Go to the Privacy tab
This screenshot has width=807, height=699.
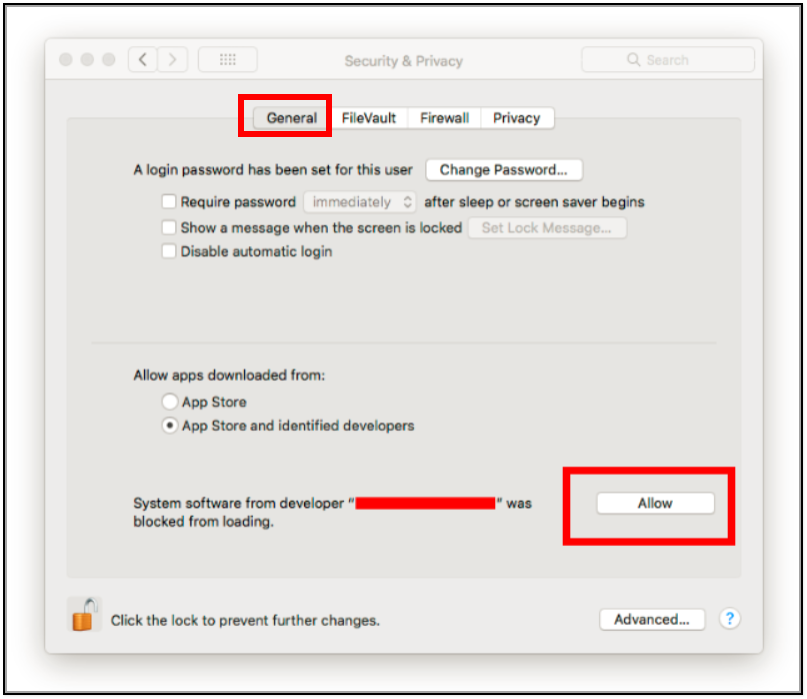(x=517, y=118)
